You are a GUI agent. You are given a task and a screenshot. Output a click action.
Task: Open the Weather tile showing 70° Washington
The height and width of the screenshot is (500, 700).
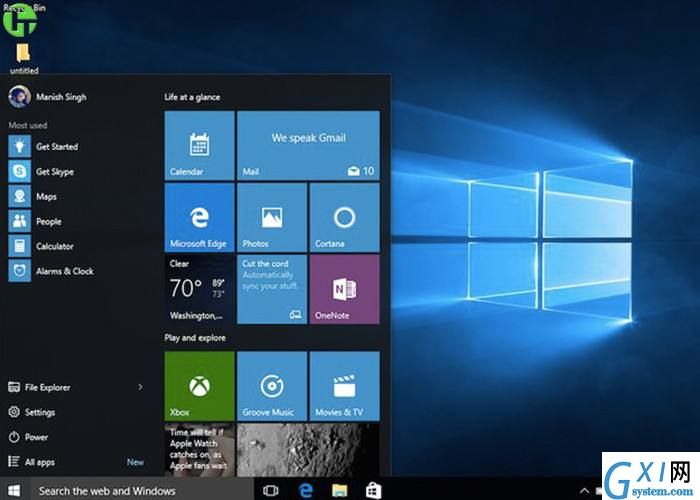point(200,289)
